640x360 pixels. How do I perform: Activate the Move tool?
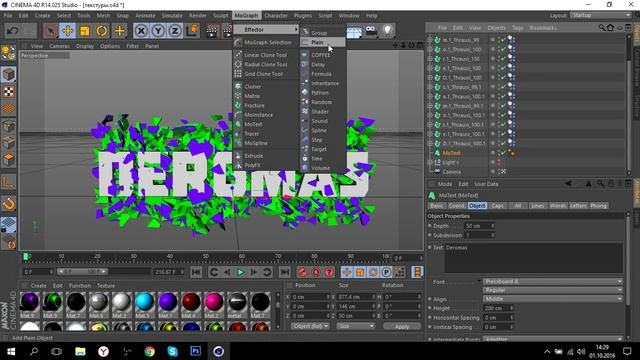(68, 31)
